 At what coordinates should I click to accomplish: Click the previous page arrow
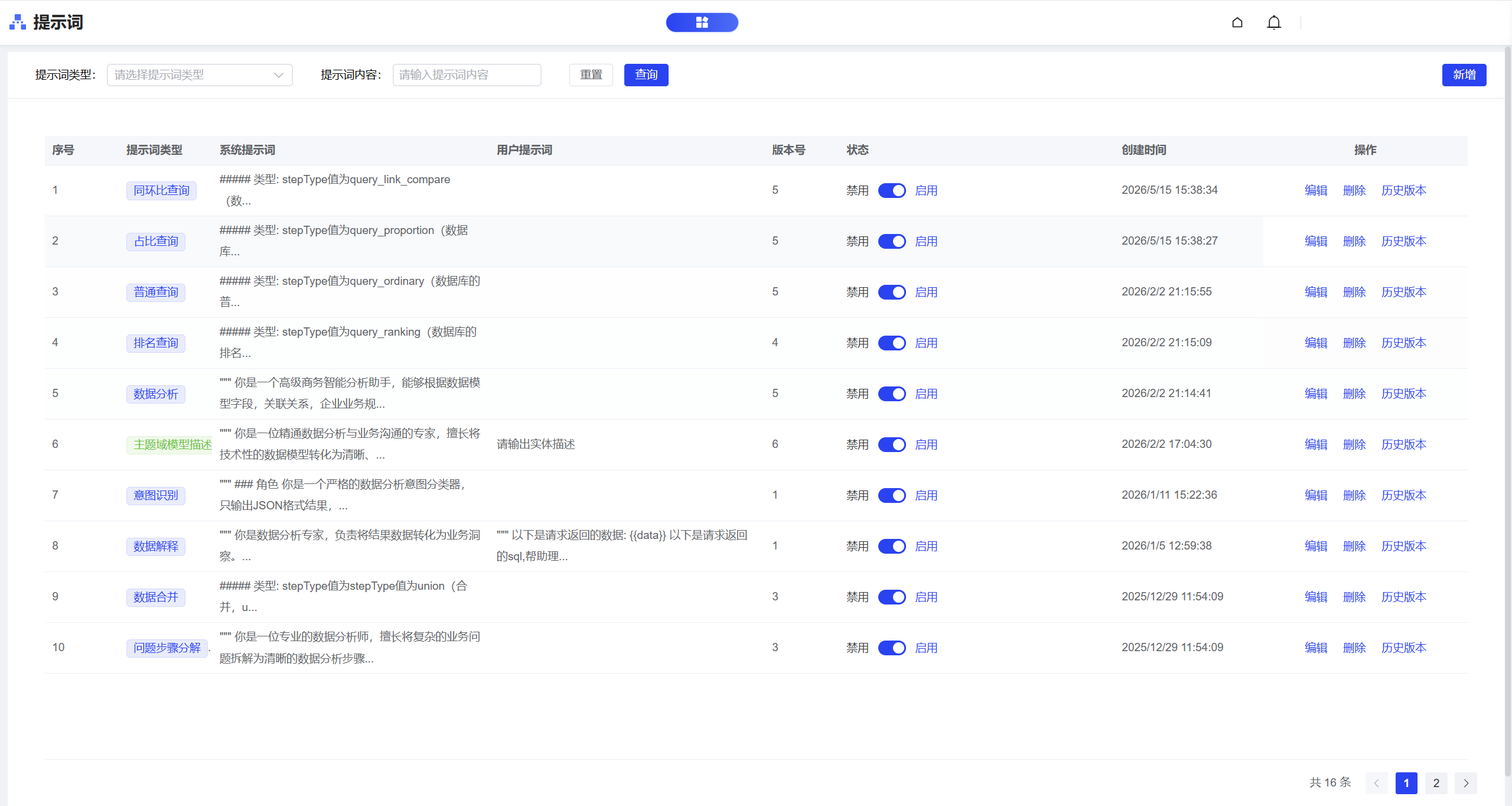pyautogui.click(x=1377, y=783)
